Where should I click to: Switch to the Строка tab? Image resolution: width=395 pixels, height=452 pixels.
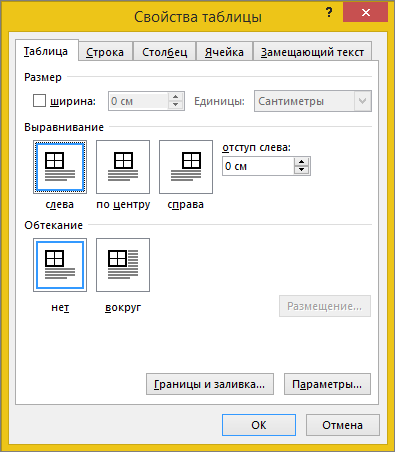[x=105, y=52]
